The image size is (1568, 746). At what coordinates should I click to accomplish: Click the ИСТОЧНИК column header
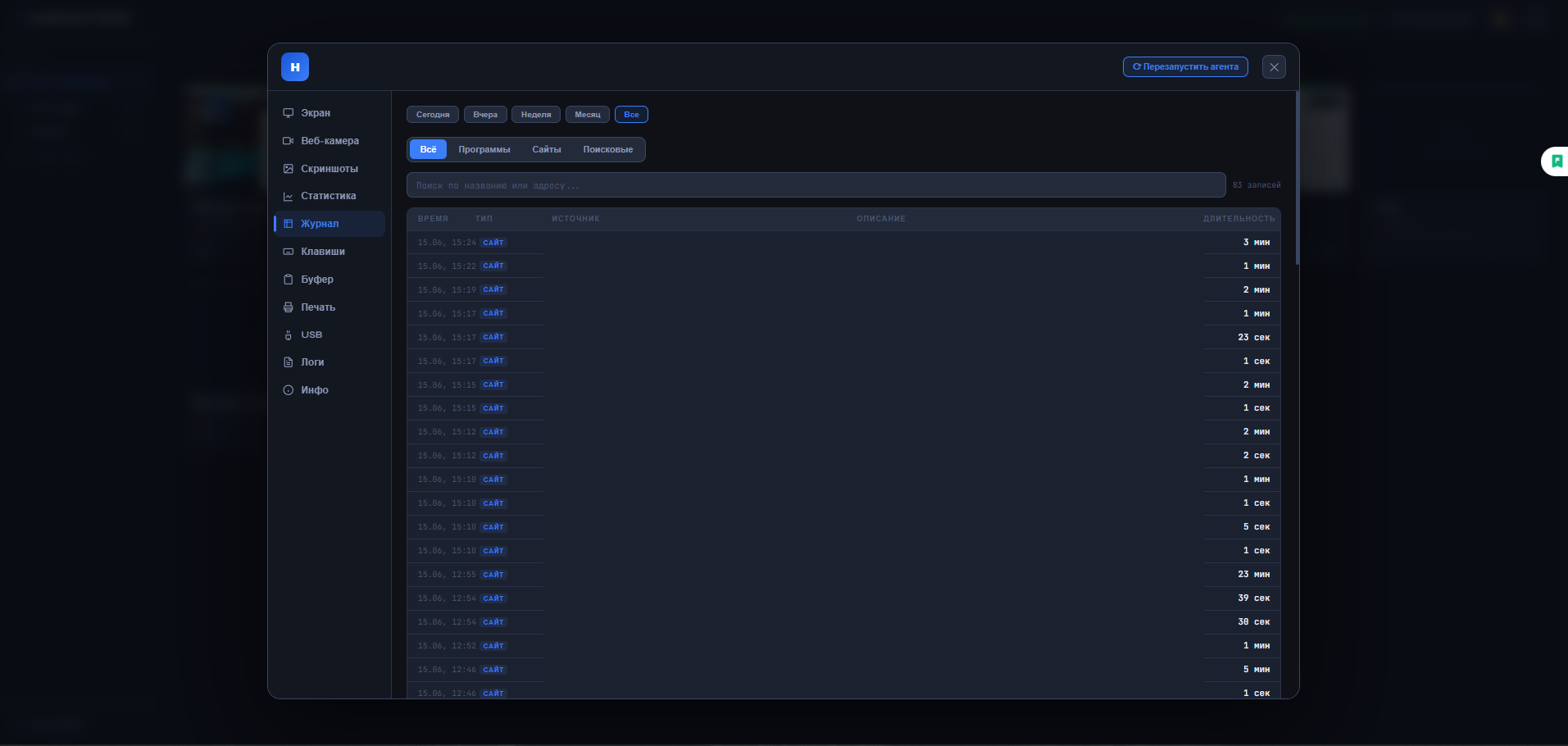pos(575,219)
